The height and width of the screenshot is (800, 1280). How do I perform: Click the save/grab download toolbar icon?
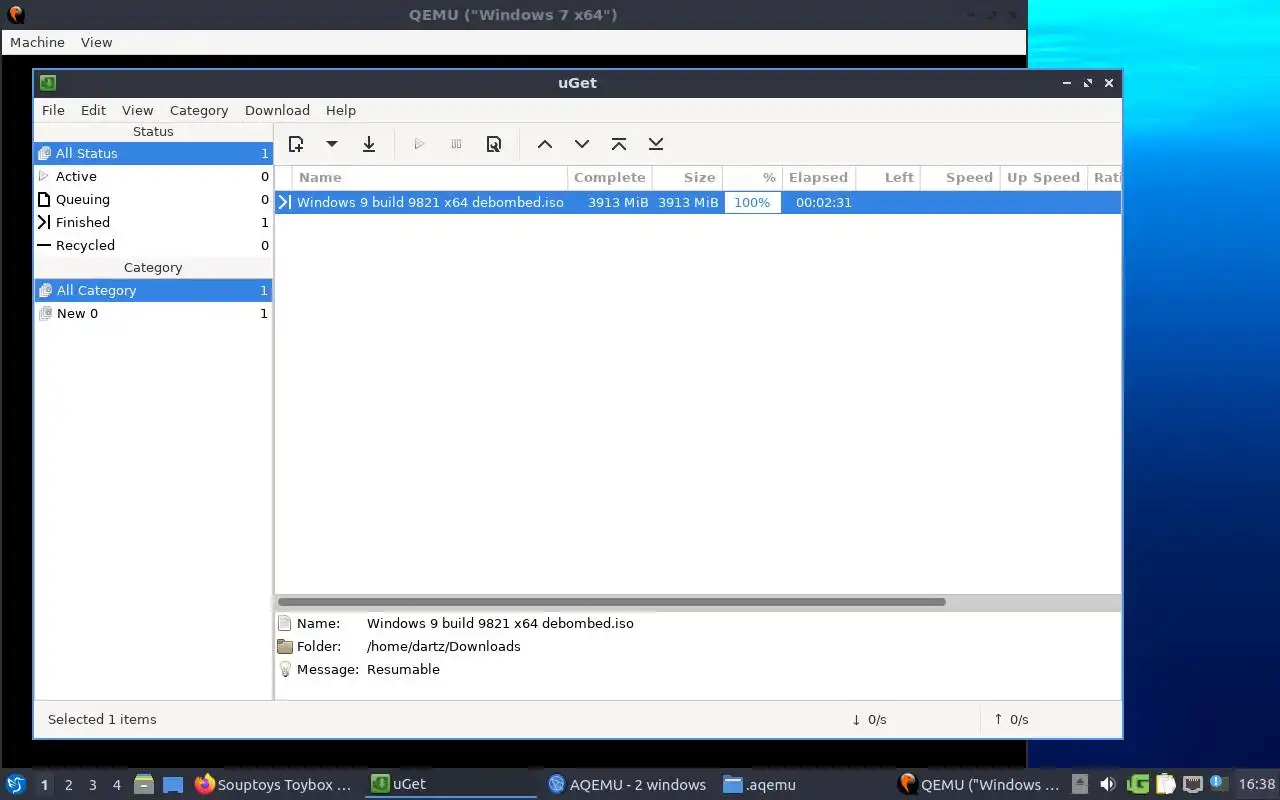coord(369,144)
